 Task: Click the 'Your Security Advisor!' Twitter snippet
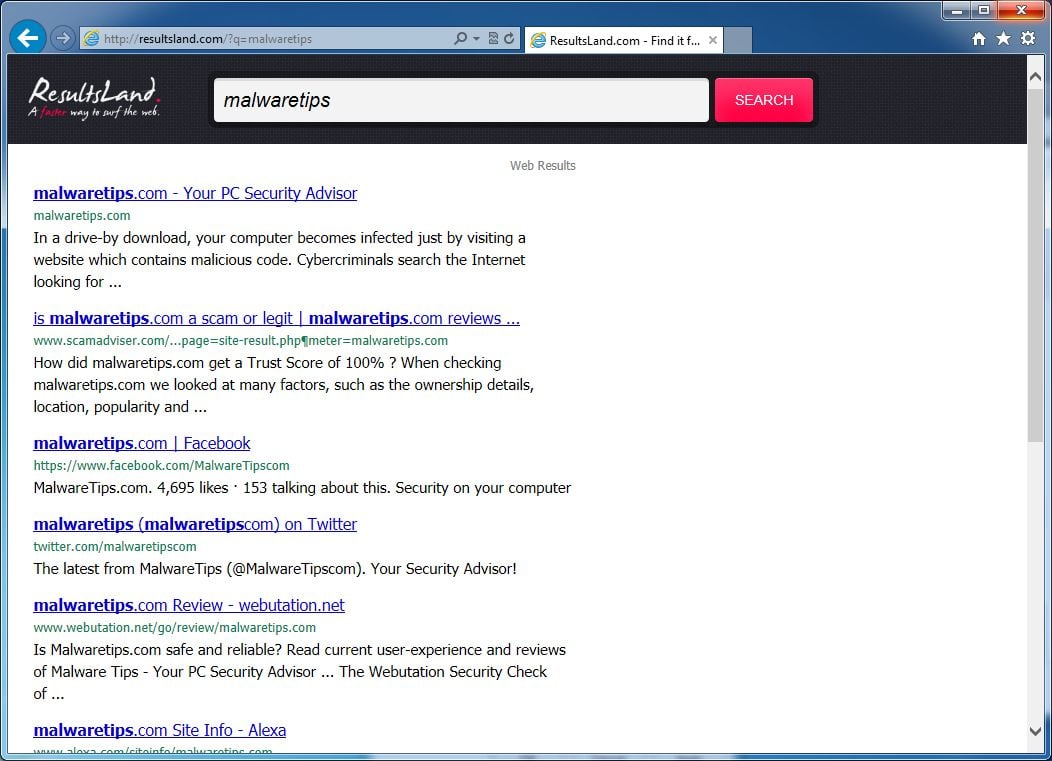click(x=443, y=569)
